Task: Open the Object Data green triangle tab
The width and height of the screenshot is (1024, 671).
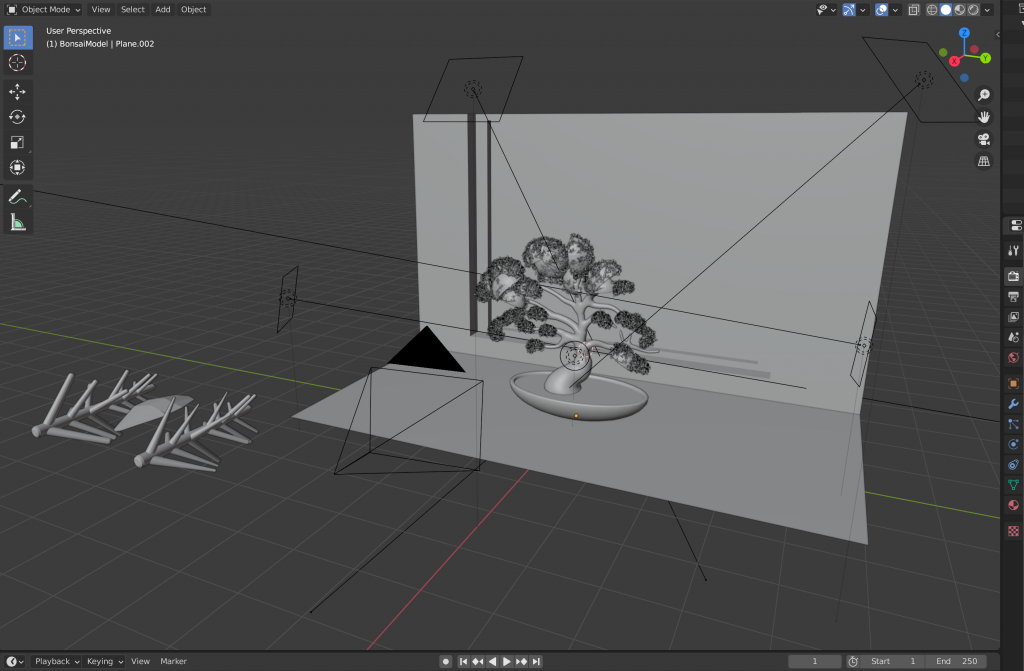Action: tap(1013, 485)
